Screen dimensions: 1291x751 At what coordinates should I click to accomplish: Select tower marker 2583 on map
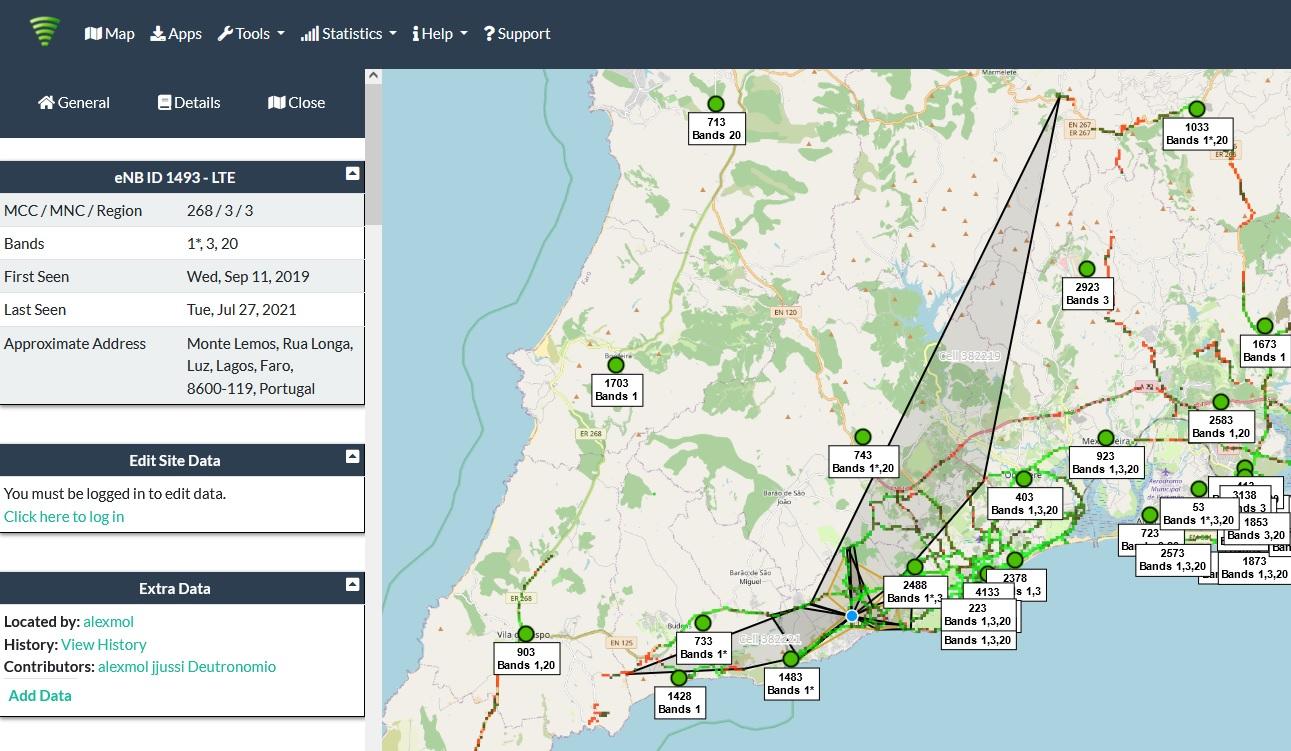(1221, 402)
